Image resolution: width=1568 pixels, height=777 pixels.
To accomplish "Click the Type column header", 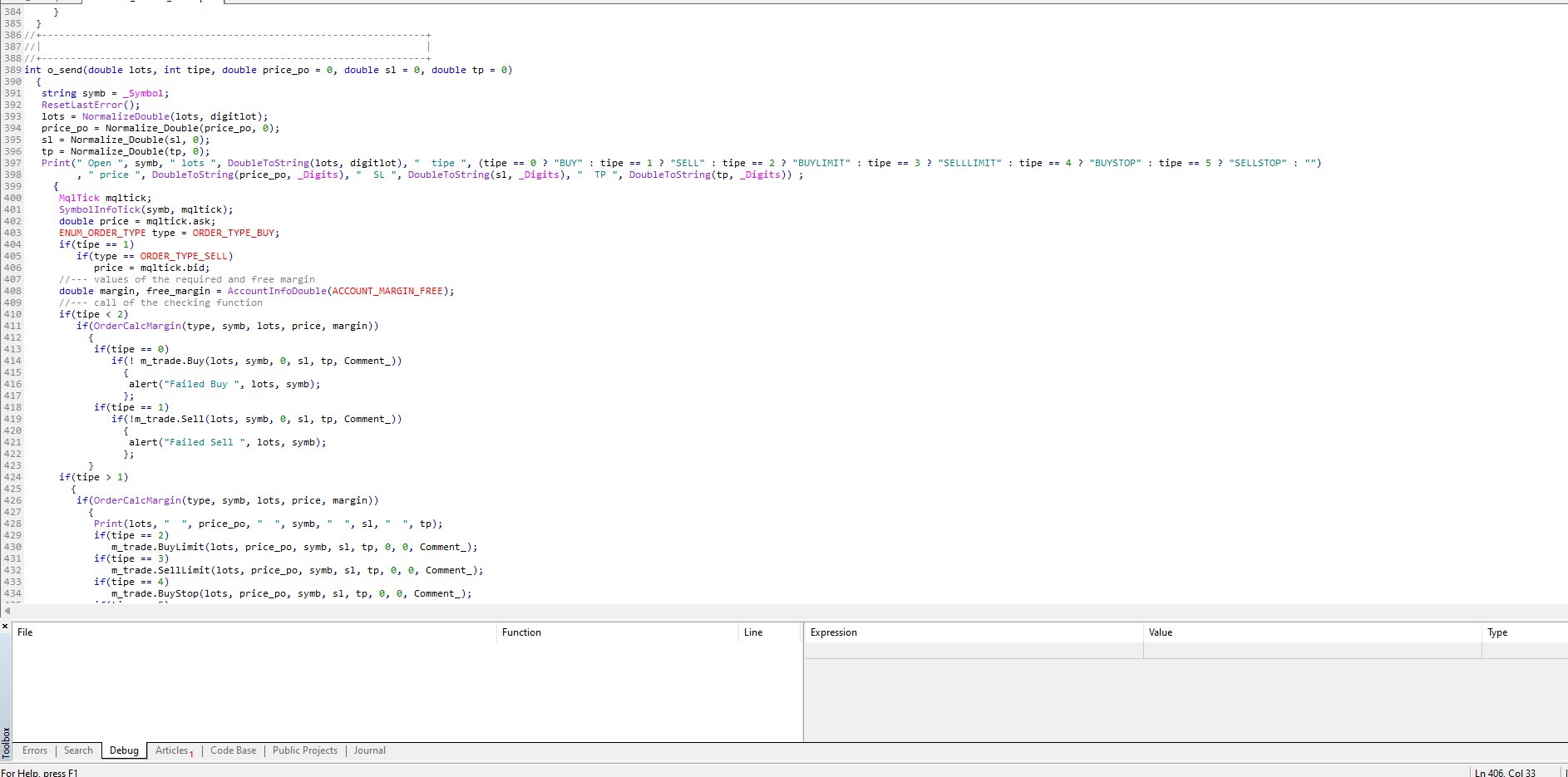I will pos(1525,632).
